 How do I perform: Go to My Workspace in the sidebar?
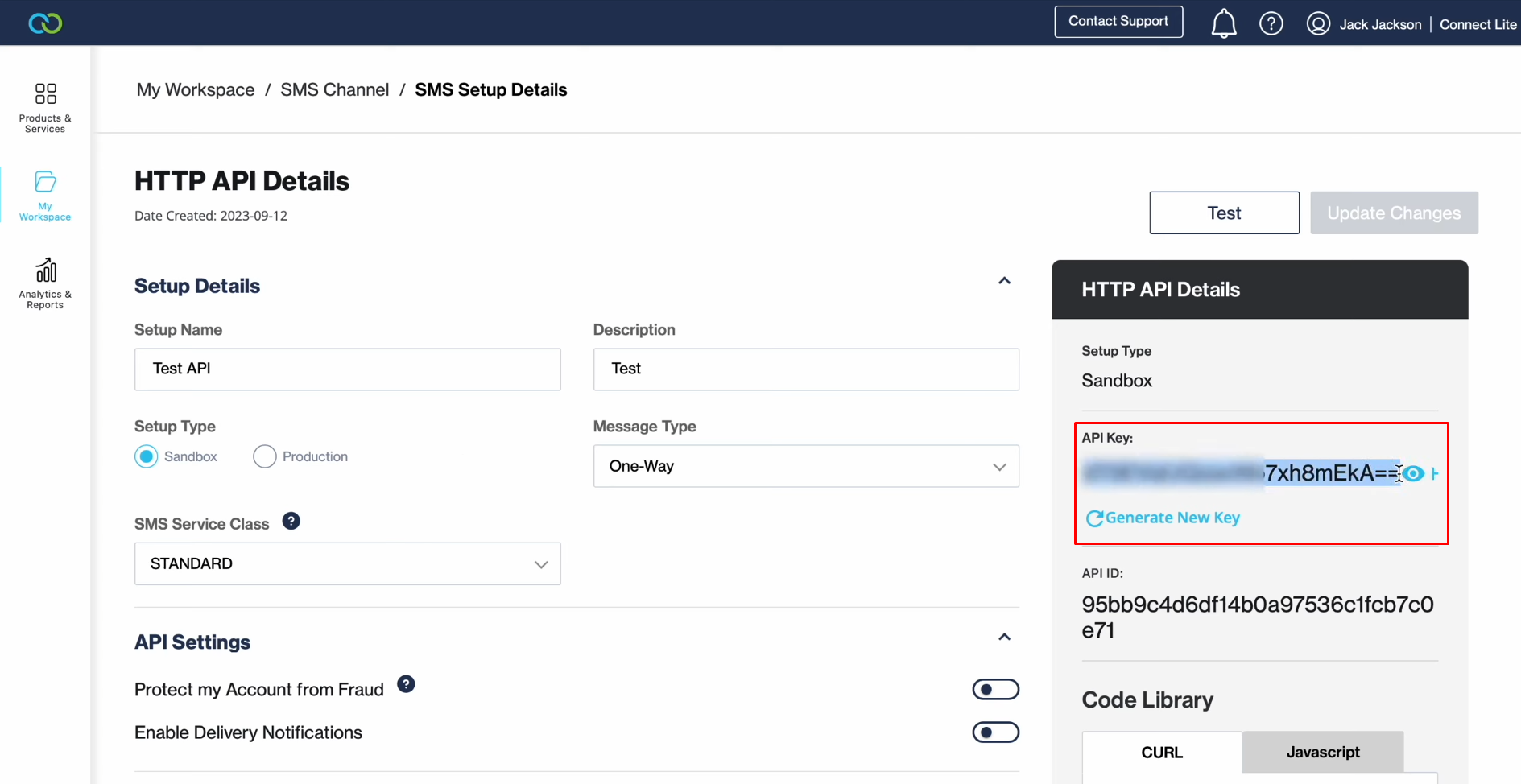click(x=45, y=196)
